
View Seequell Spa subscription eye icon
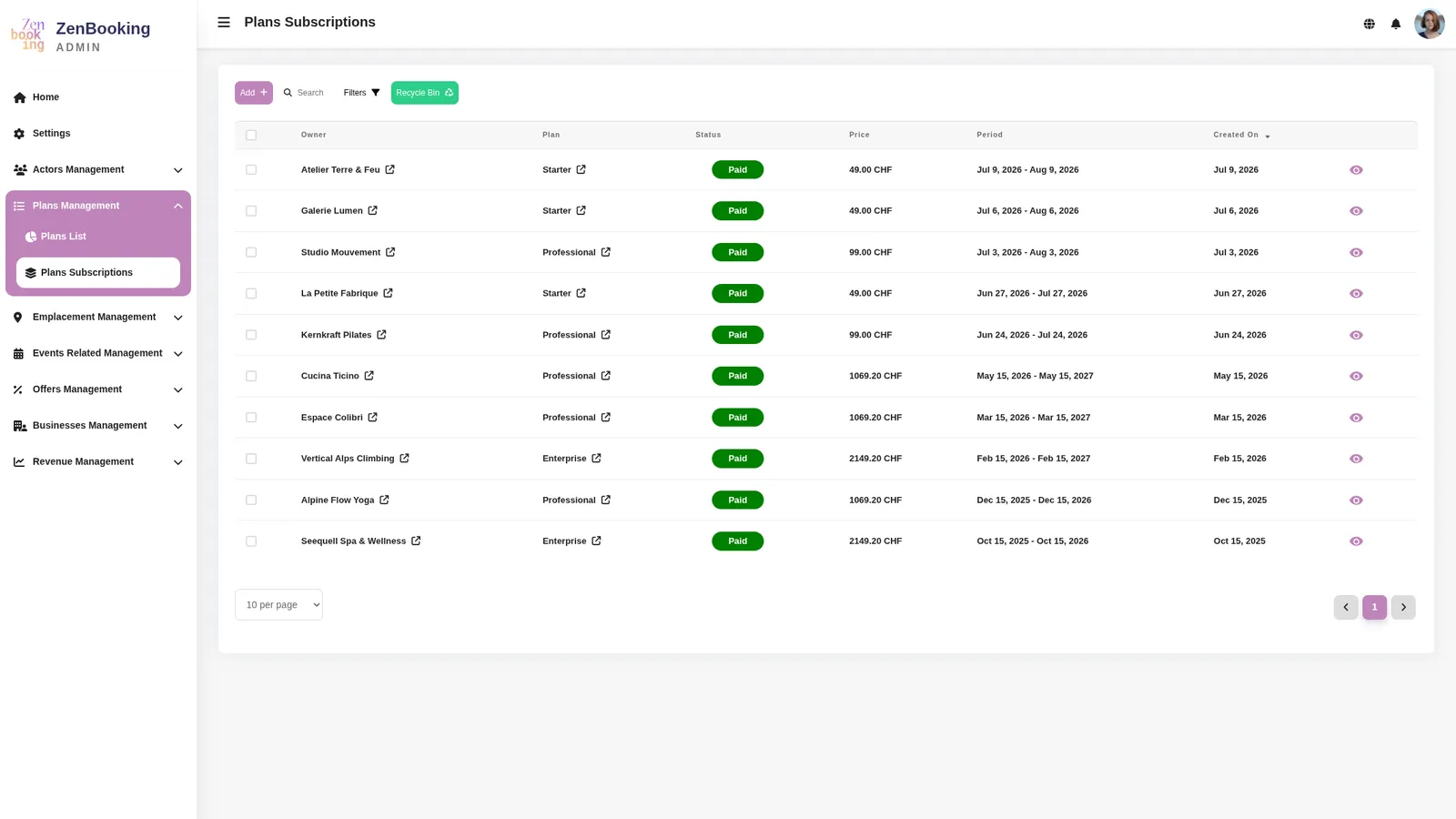(1356, 541)
